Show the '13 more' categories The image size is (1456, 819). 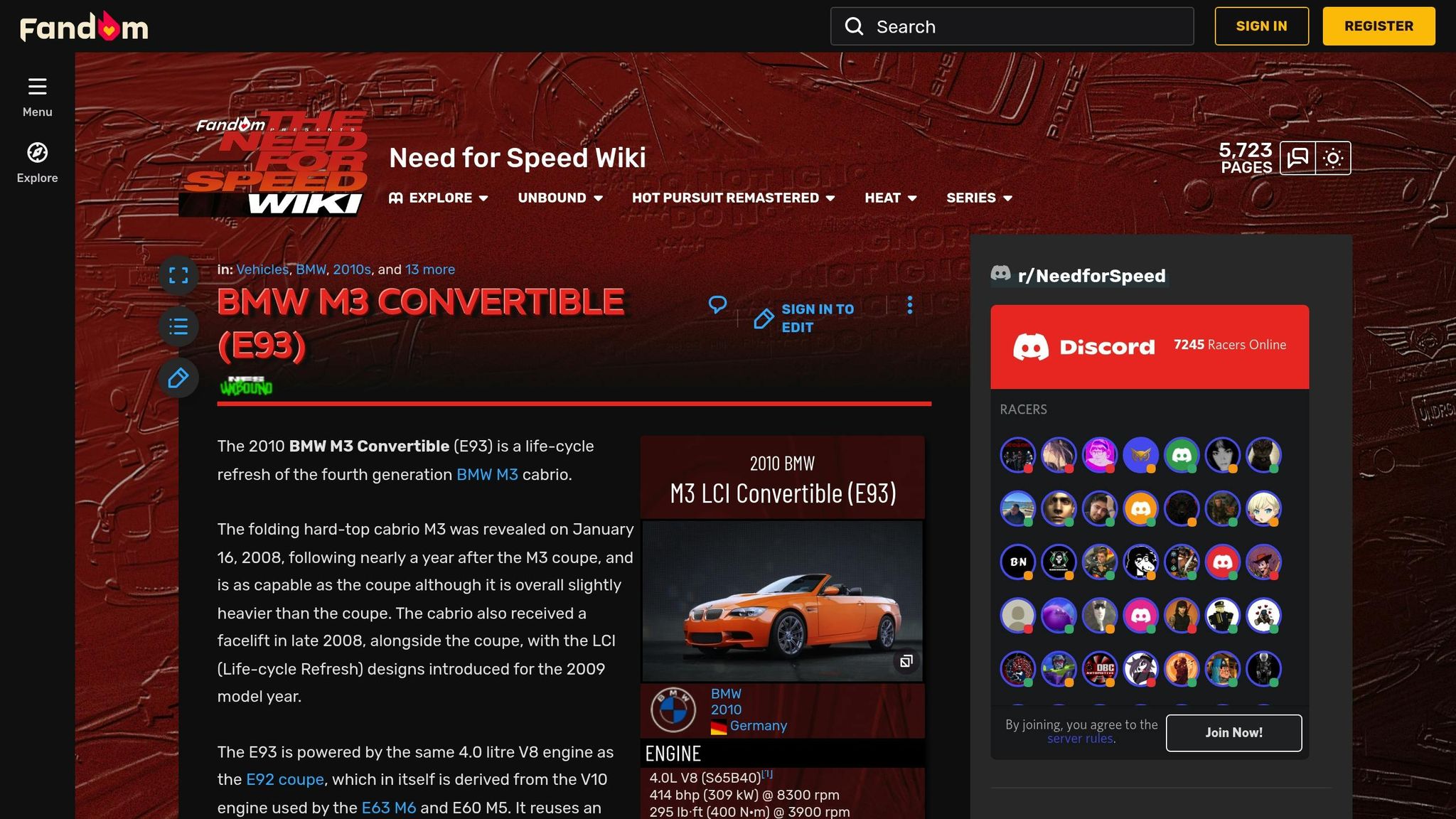(x=430, y=269)
